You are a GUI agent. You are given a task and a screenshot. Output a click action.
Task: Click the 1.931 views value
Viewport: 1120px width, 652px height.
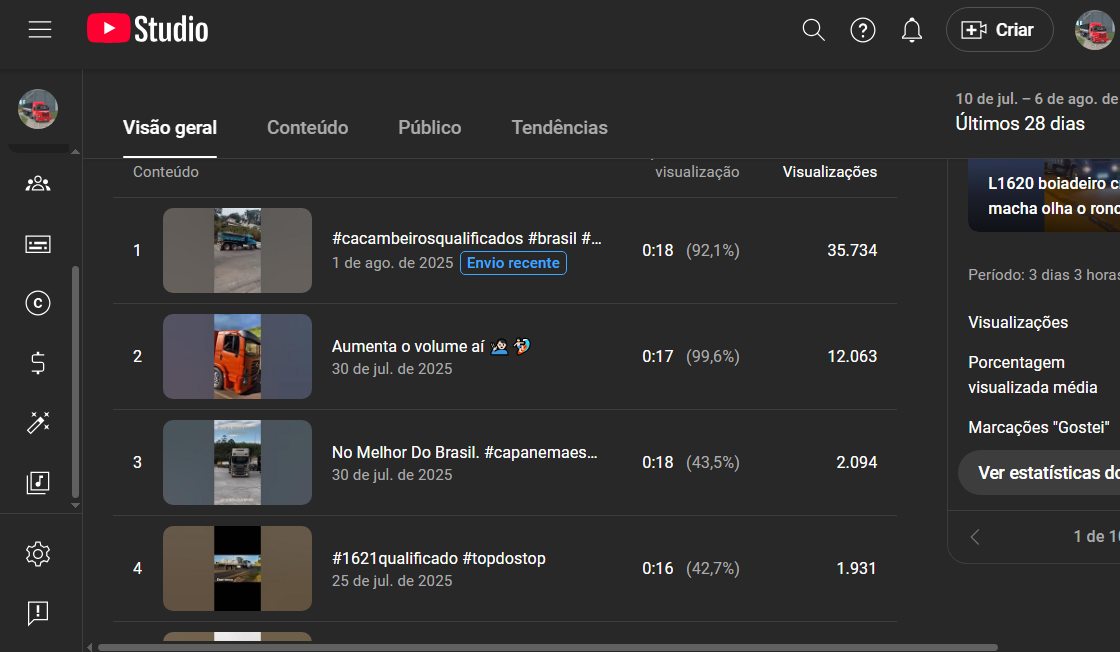856,568
